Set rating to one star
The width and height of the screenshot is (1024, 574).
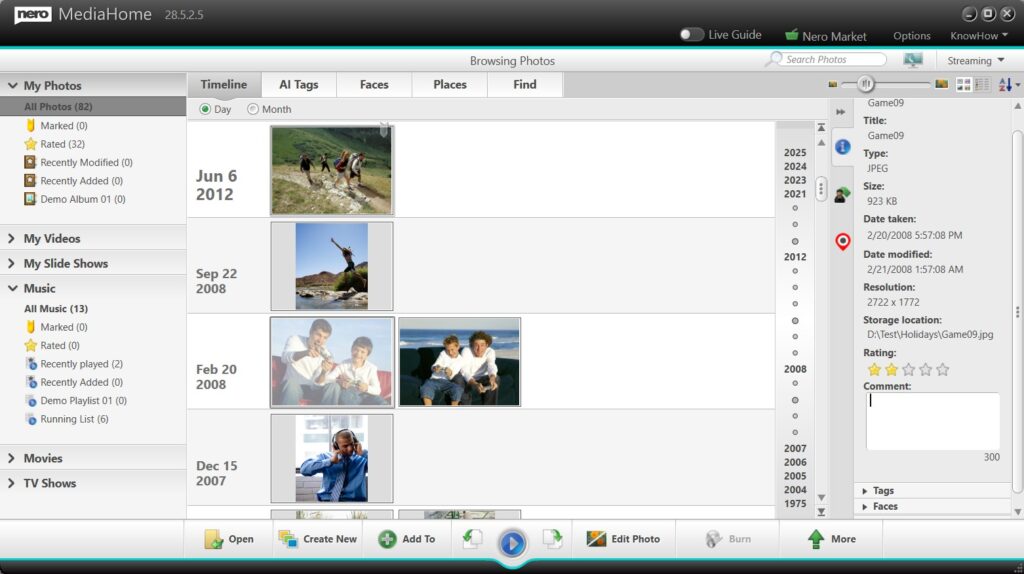tap(874, 370)
